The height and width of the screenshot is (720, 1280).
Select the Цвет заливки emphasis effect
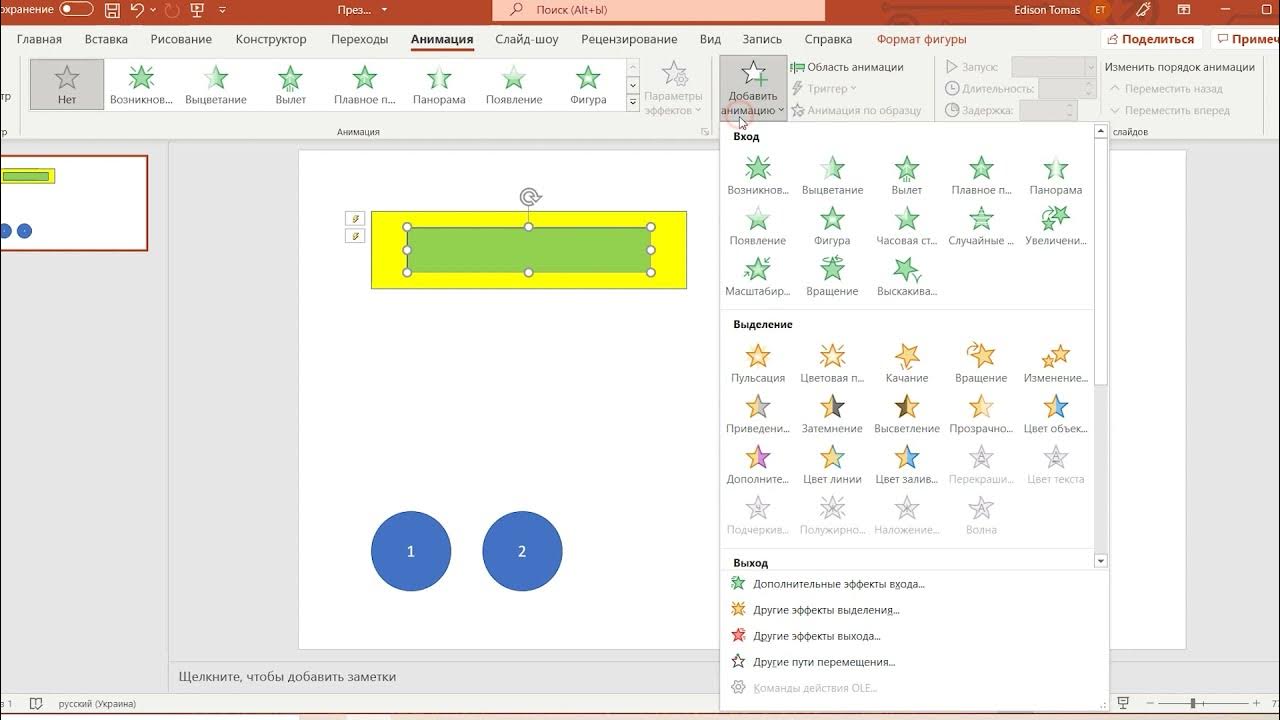point(907,465)
